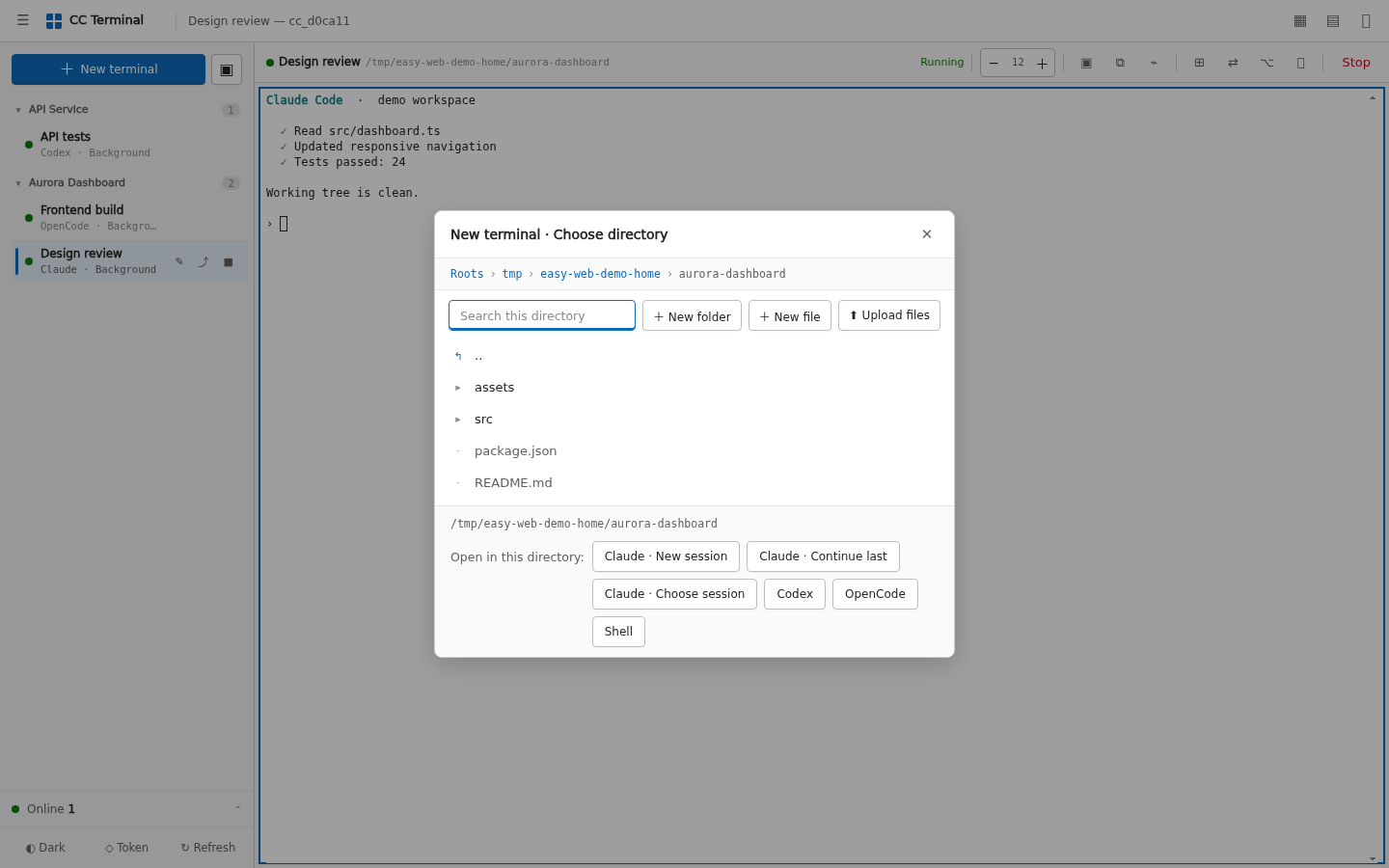Select the API tests terminal
The image size is (1389, 868).
tap(129, 144)
